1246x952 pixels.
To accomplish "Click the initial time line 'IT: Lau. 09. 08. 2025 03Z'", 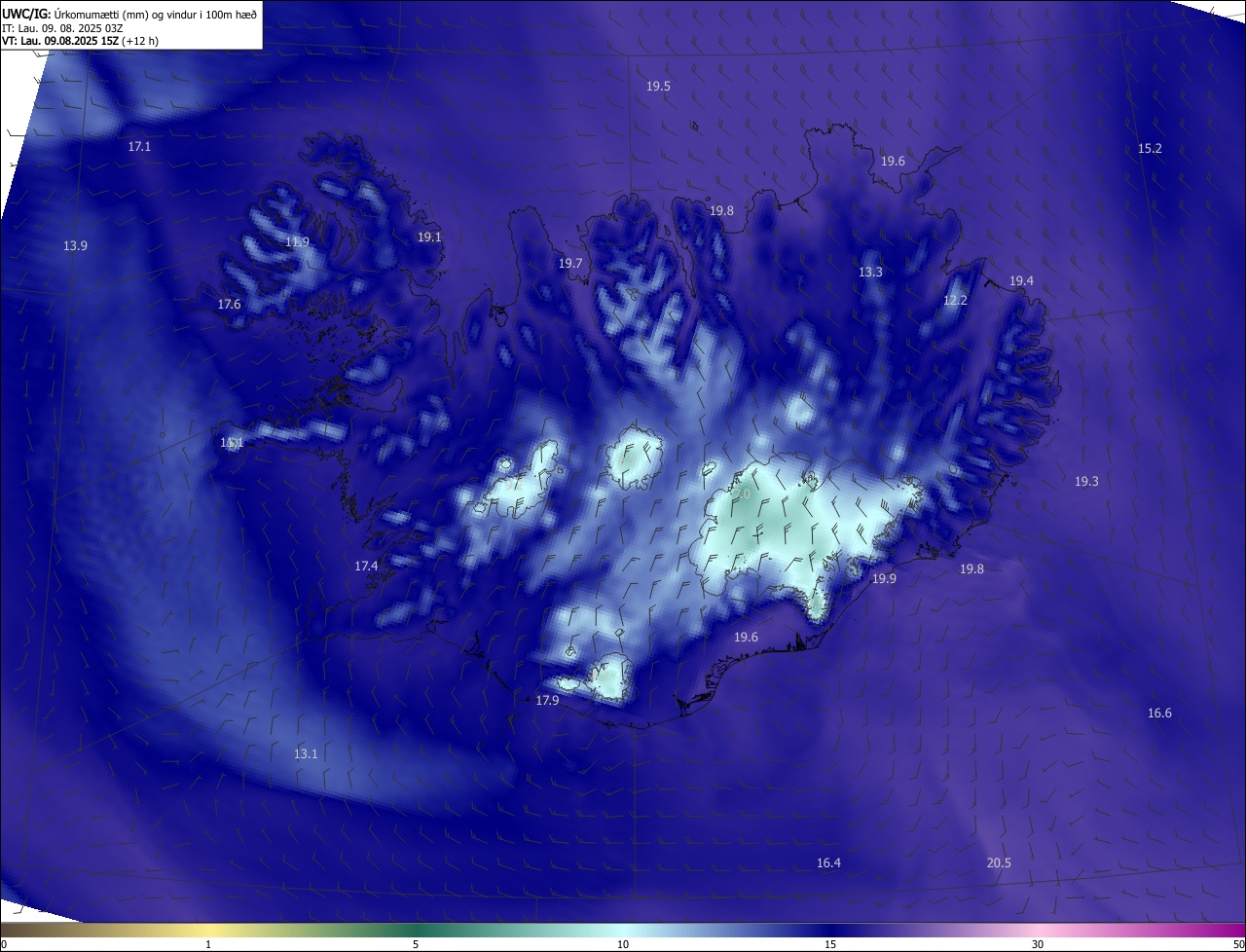I will pyautogui.click(x=62, y=27).
